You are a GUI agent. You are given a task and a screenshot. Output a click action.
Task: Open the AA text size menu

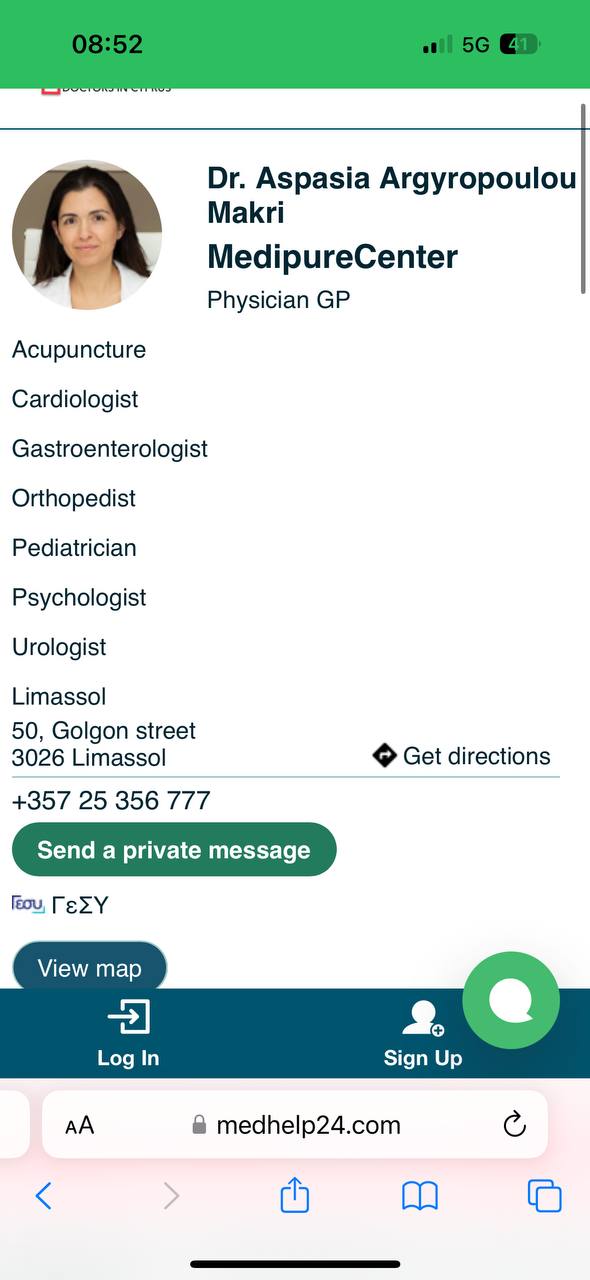tap(79, 1126)
